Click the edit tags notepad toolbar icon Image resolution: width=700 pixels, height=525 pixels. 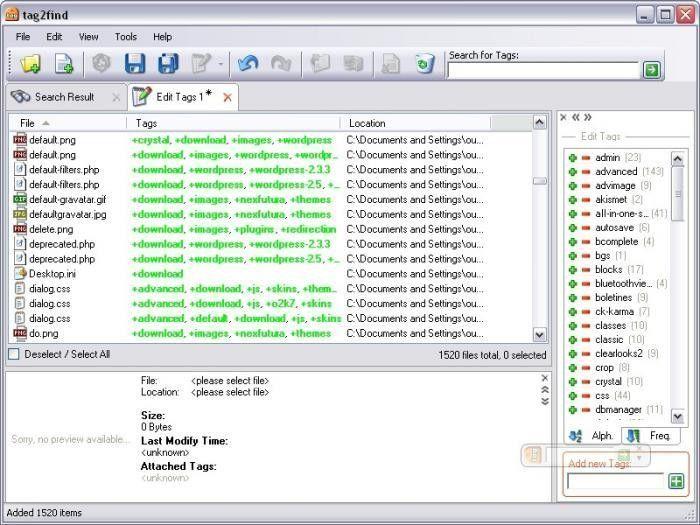(201, 63)
